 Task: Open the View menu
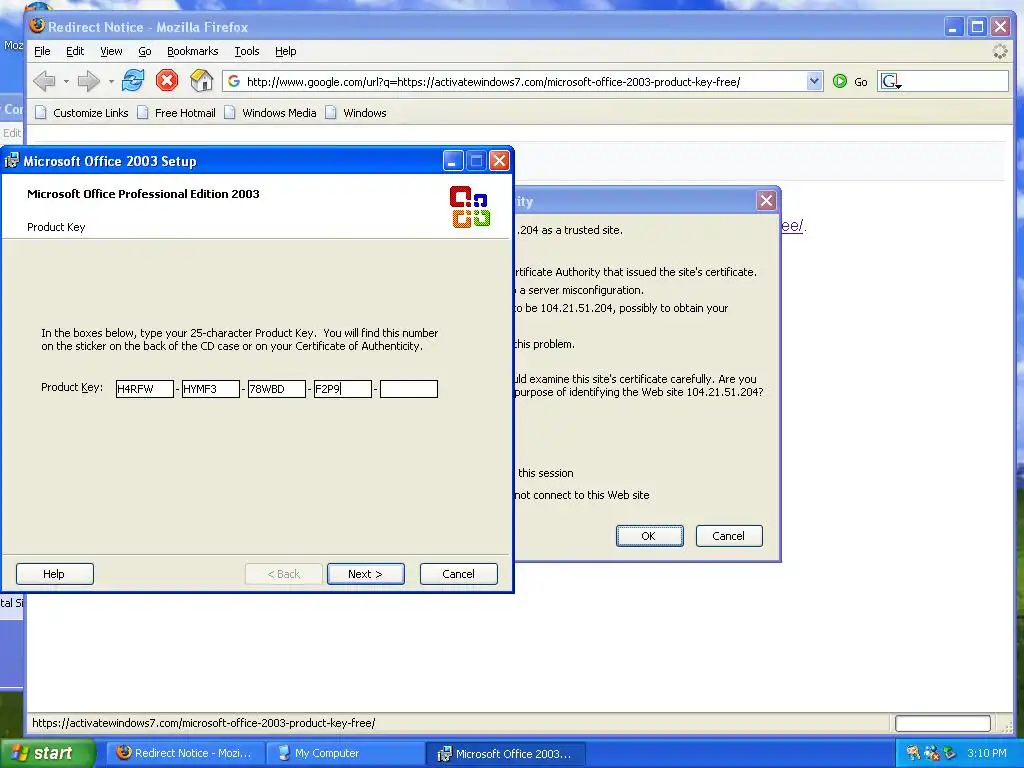pos(111,51)
